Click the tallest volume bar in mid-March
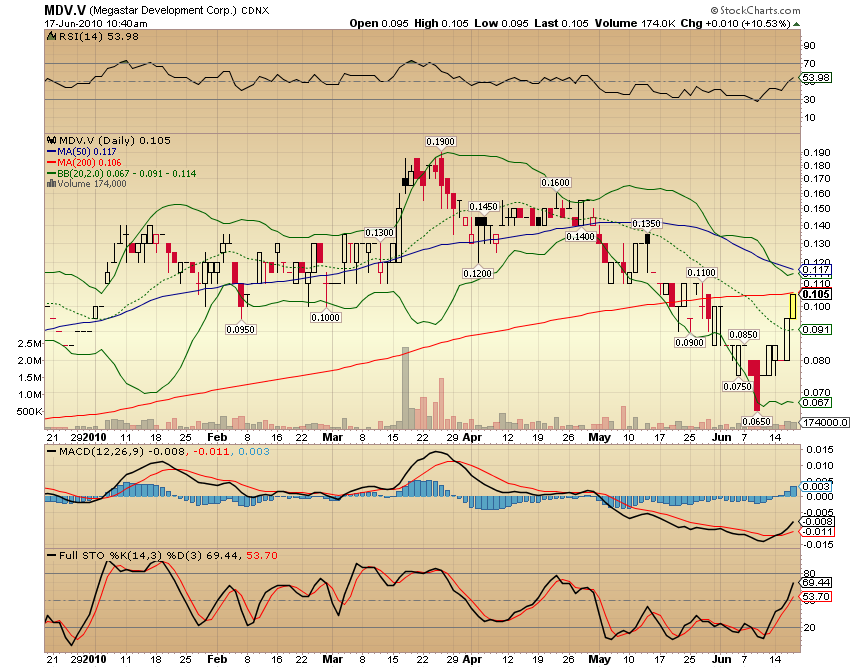The width and height of the screenshot is (850, 668). (405, 388)
